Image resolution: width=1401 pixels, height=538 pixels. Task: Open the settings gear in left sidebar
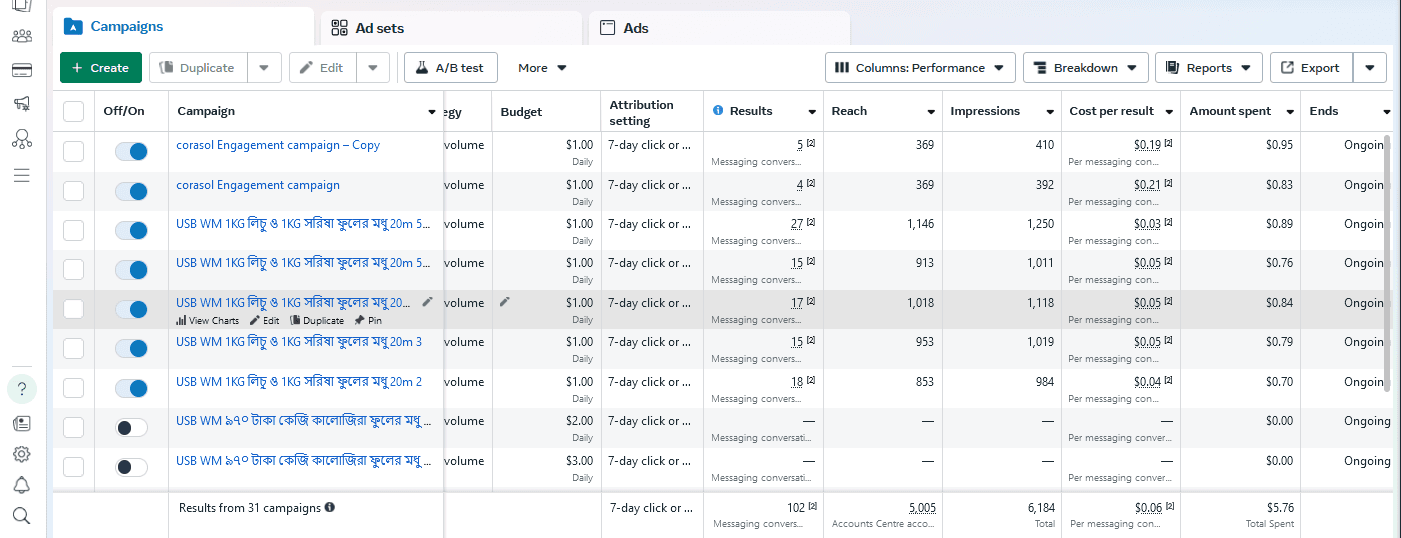click(22, 454)
